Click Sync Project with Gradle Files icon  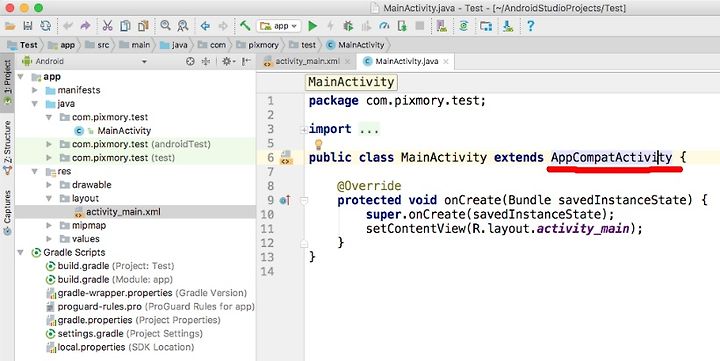464,26
